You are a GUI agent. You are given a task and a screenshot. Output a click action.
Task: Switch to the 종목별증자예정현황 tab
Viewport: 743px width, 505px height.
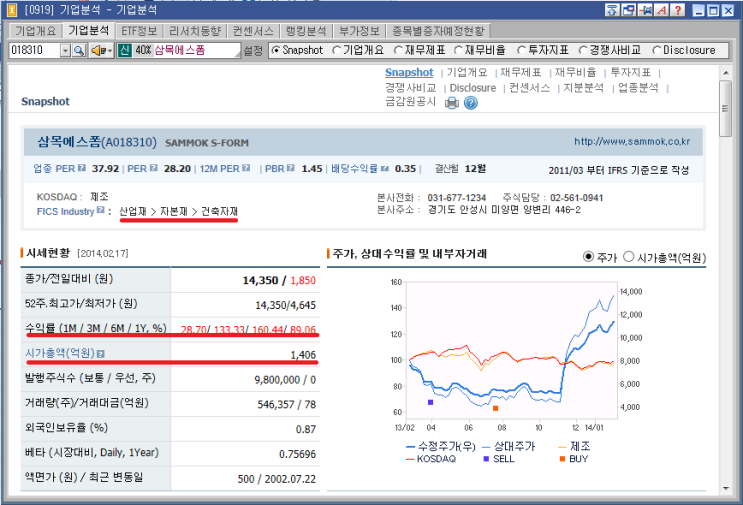438,31
